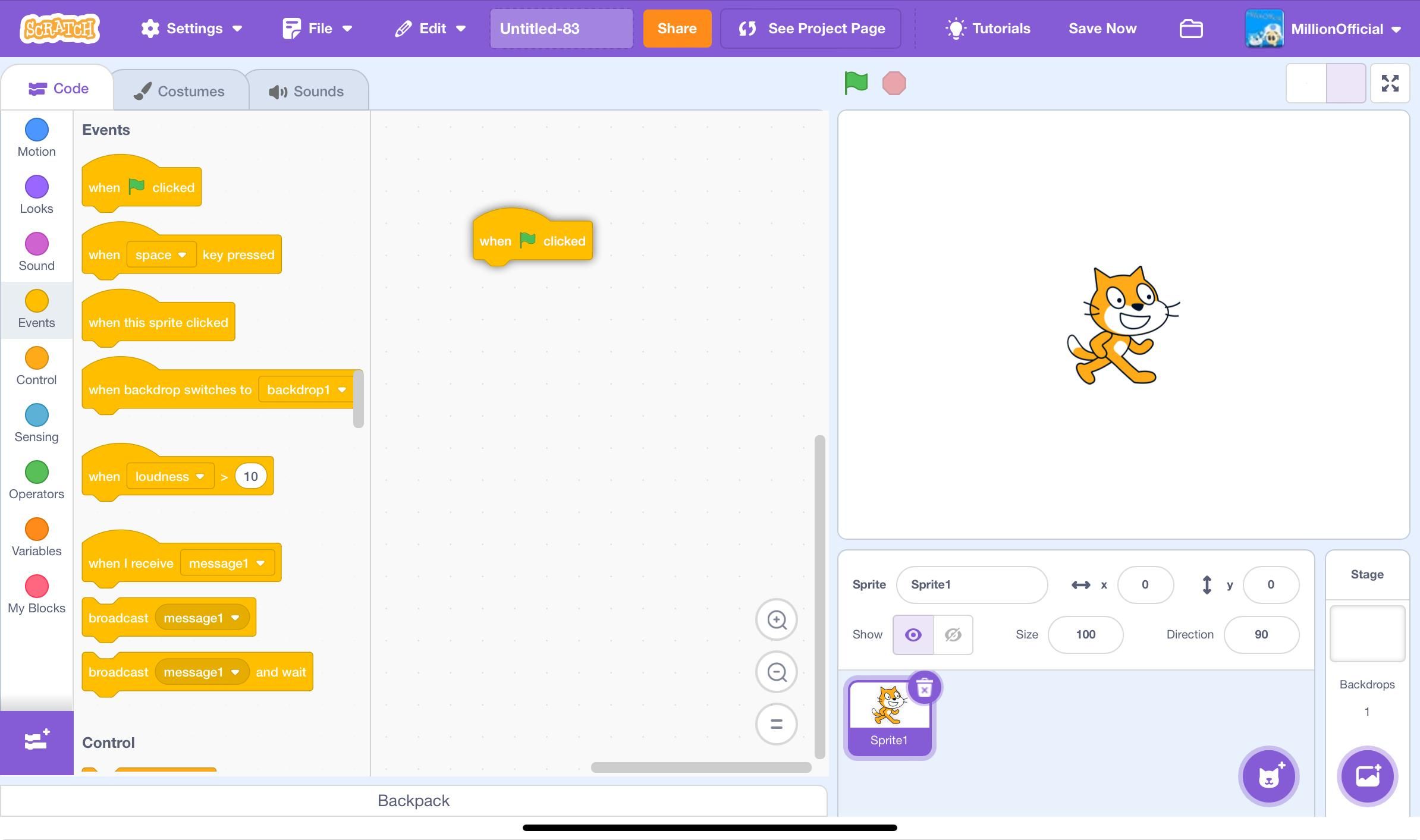
Task: Hide the sprite using the crossed-eye toggle
Action: tap(952, 634)
